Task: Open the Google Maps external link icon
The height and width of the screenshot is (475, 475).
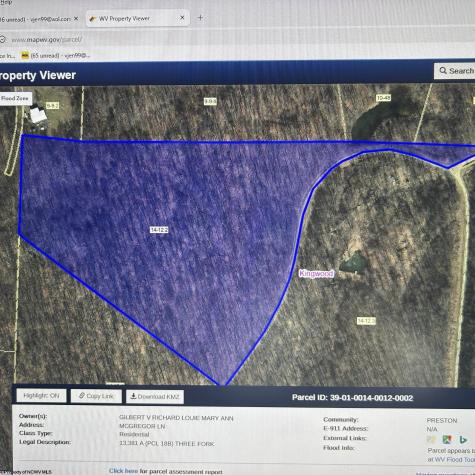Action: [447, 439]
